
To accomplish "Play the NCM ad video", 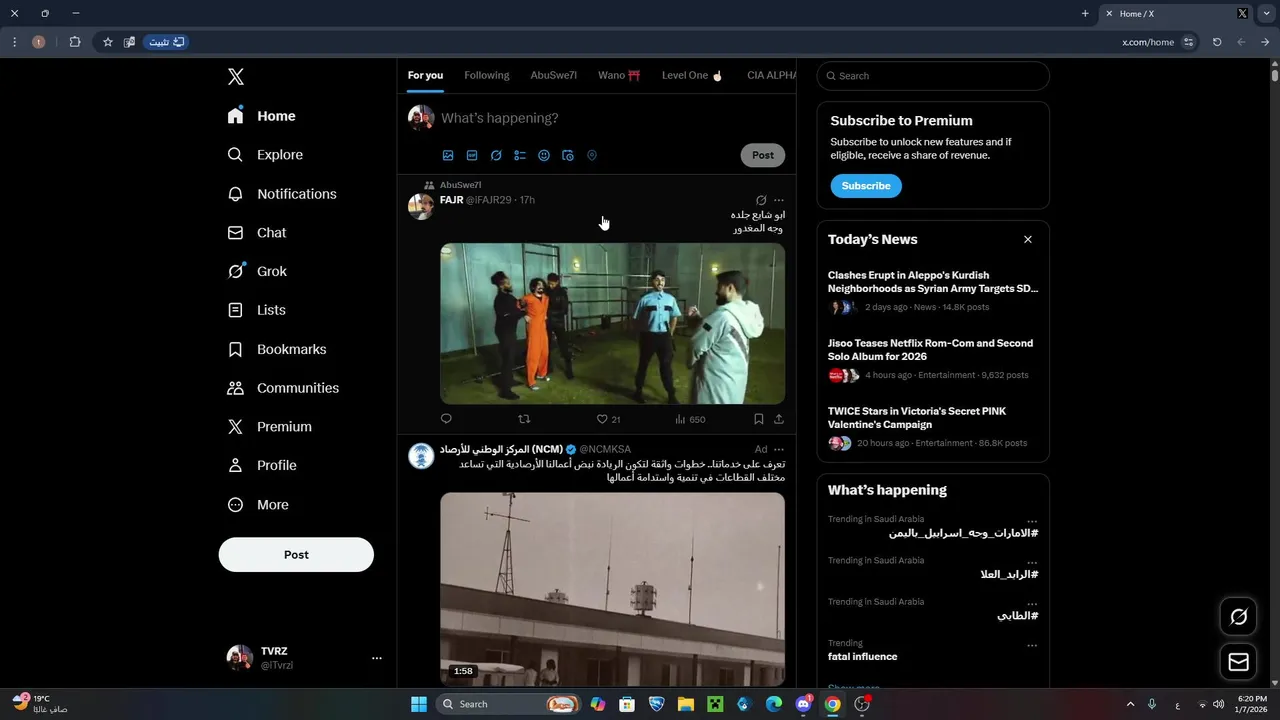I will point(613,589).
